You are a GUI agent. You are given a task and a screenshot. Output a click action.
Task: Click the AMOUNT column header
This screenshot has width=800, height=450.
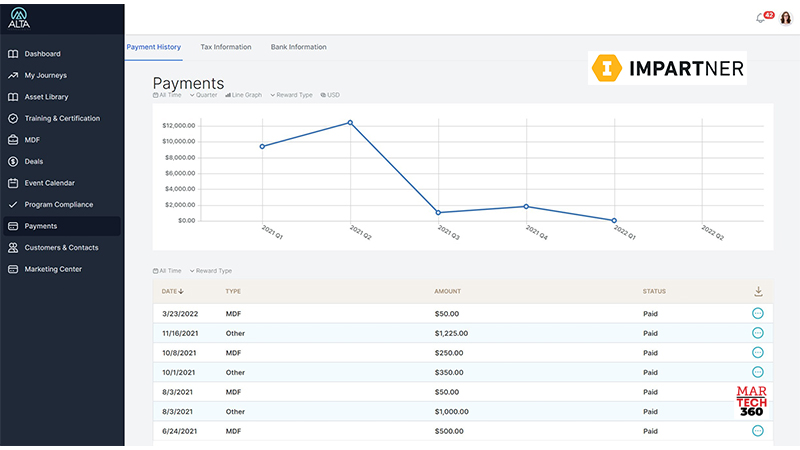pos(447,291)
